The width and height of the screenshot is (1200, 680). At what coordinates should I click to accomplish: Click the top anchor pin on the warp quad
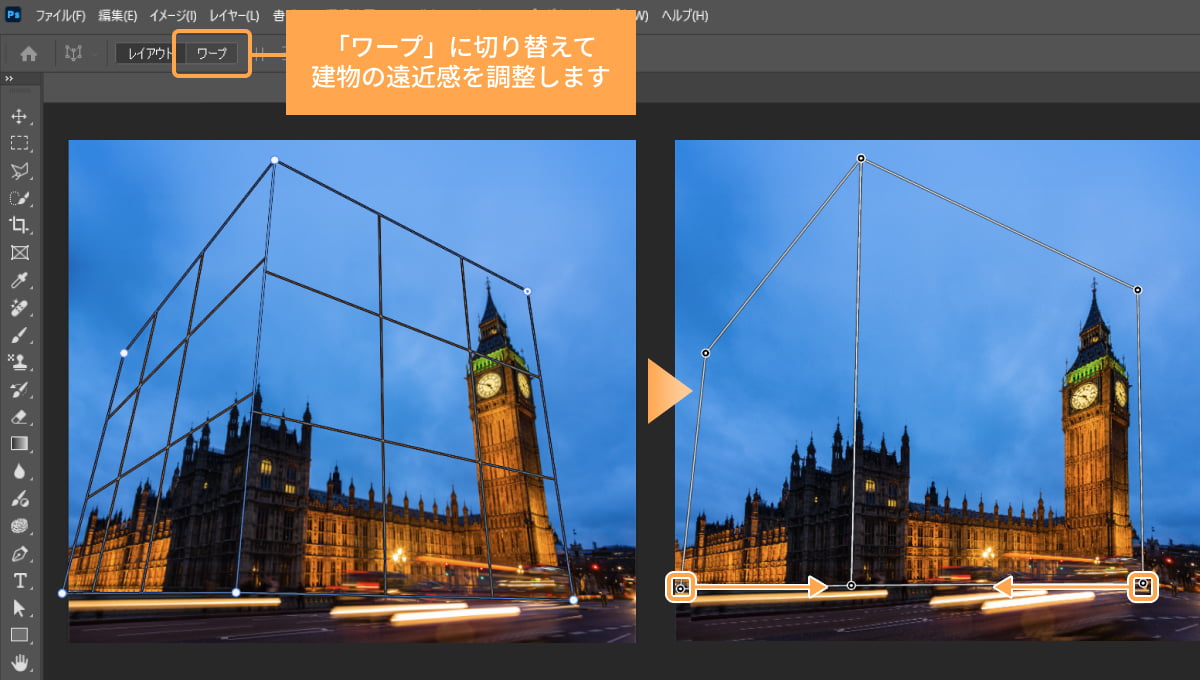(862, 158)
